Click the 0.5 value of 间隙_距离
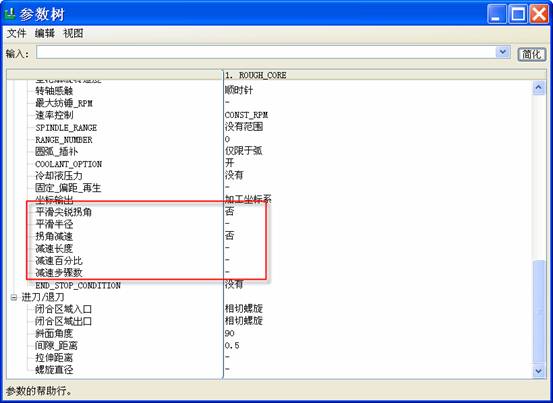Image resolution: width=553 pixels, height=403 pixels. pyautogui.click(x=232, y=346)
